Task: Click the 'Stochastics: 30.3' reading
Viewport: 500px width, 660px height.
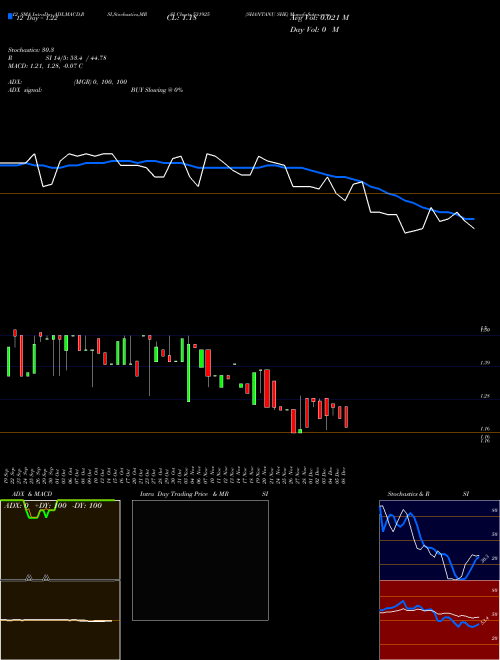Action: click(31, 50)
